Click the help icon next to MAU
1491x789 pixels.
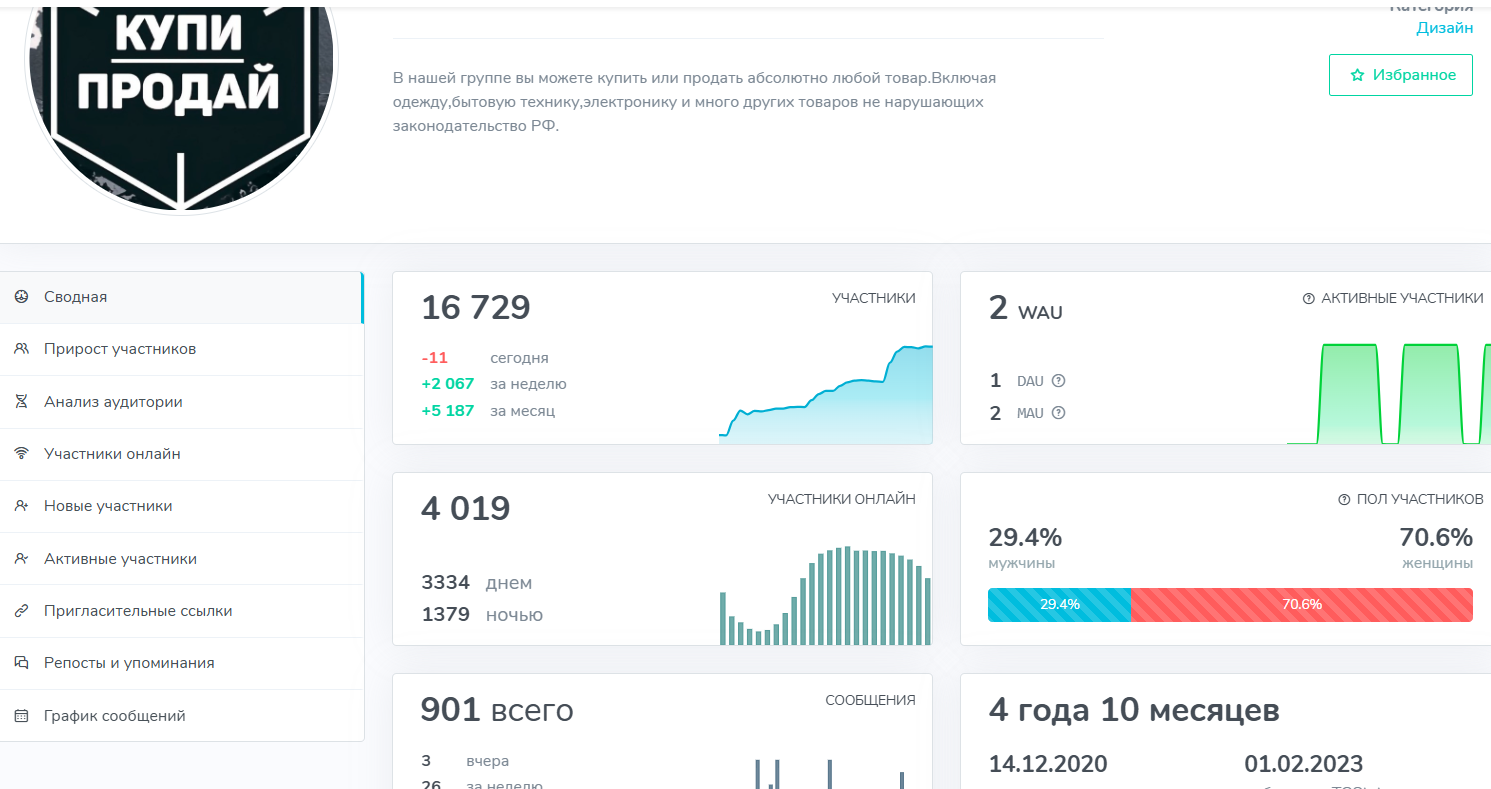coord(1059,413)
